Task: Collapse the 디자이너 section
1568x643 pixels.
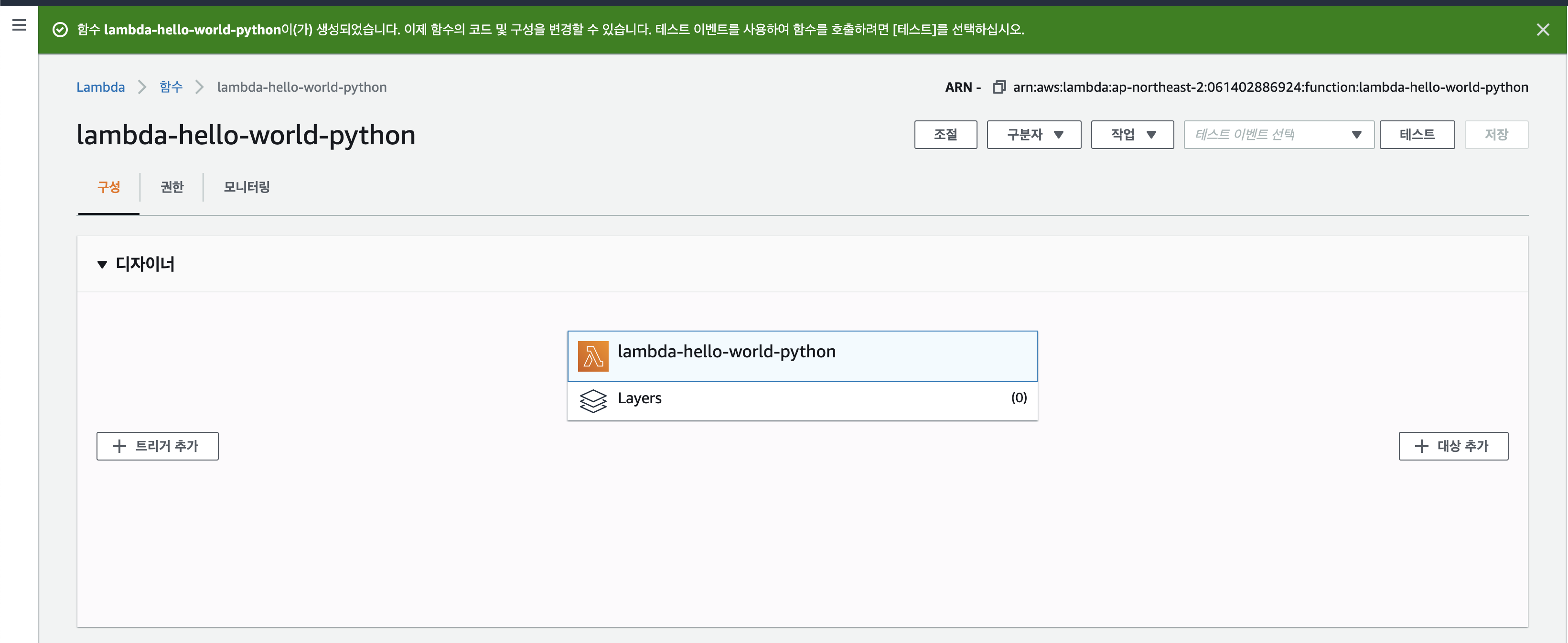Action: pyautogui.click(x=102, y=264)
